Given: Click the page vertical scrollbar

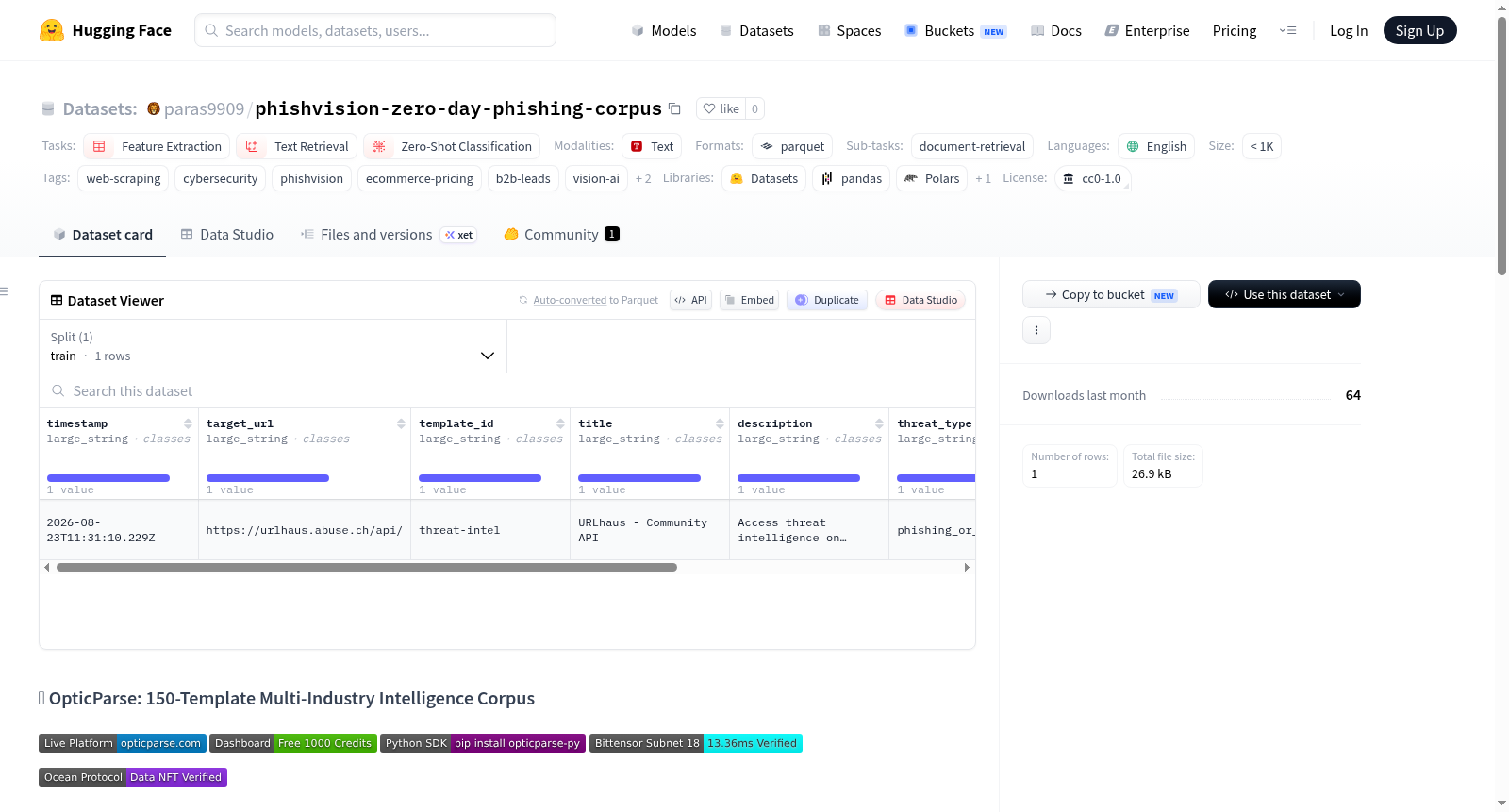Looking at the screenshot, I should (1502, 146).
